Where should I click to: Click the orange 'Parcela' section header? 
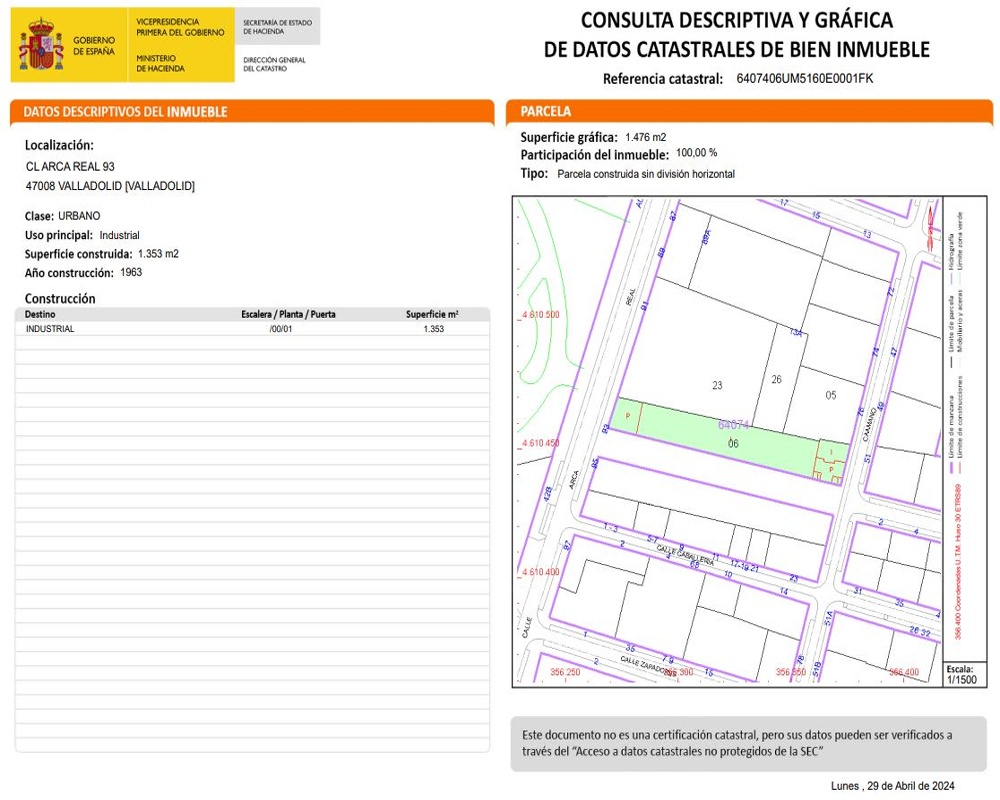(x=749, y=111)
